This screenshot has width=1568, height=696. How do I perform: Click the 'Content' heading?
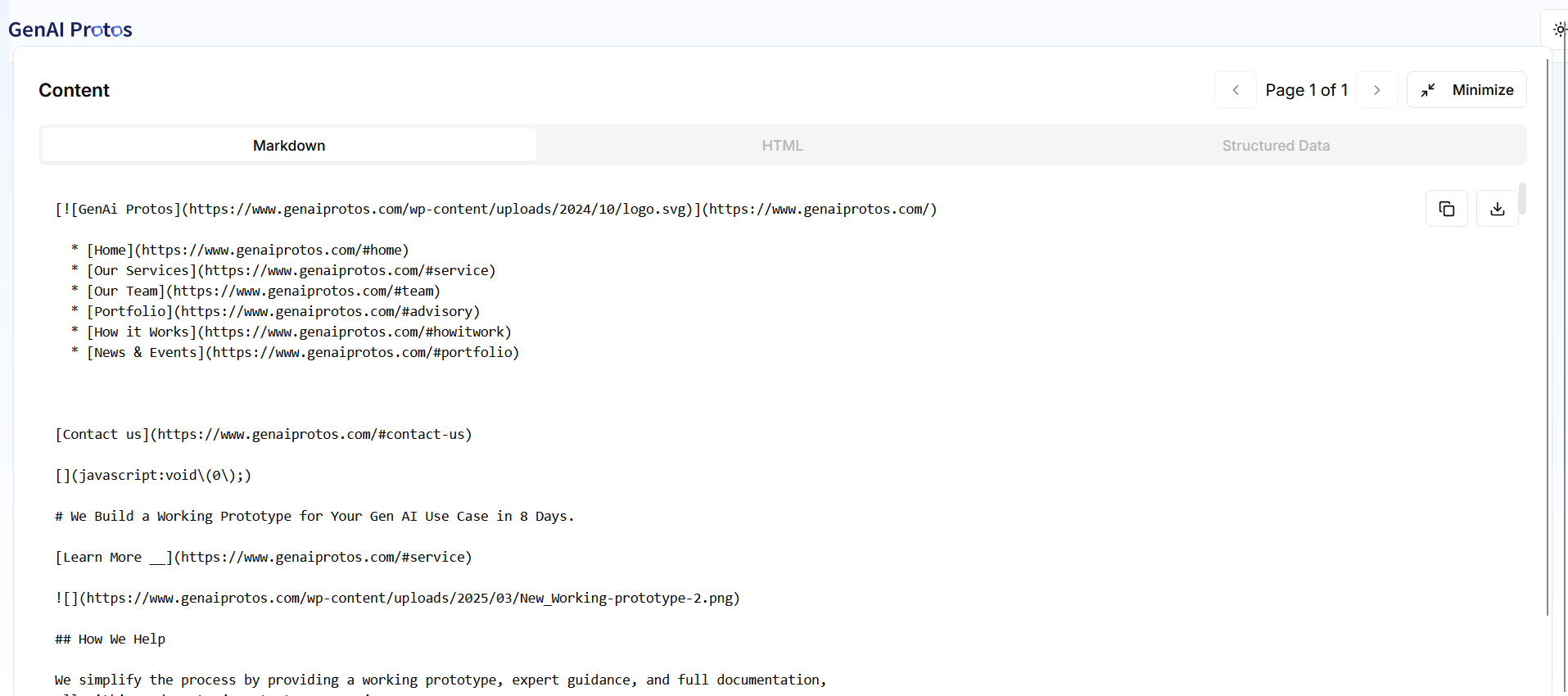coord(74,90)
